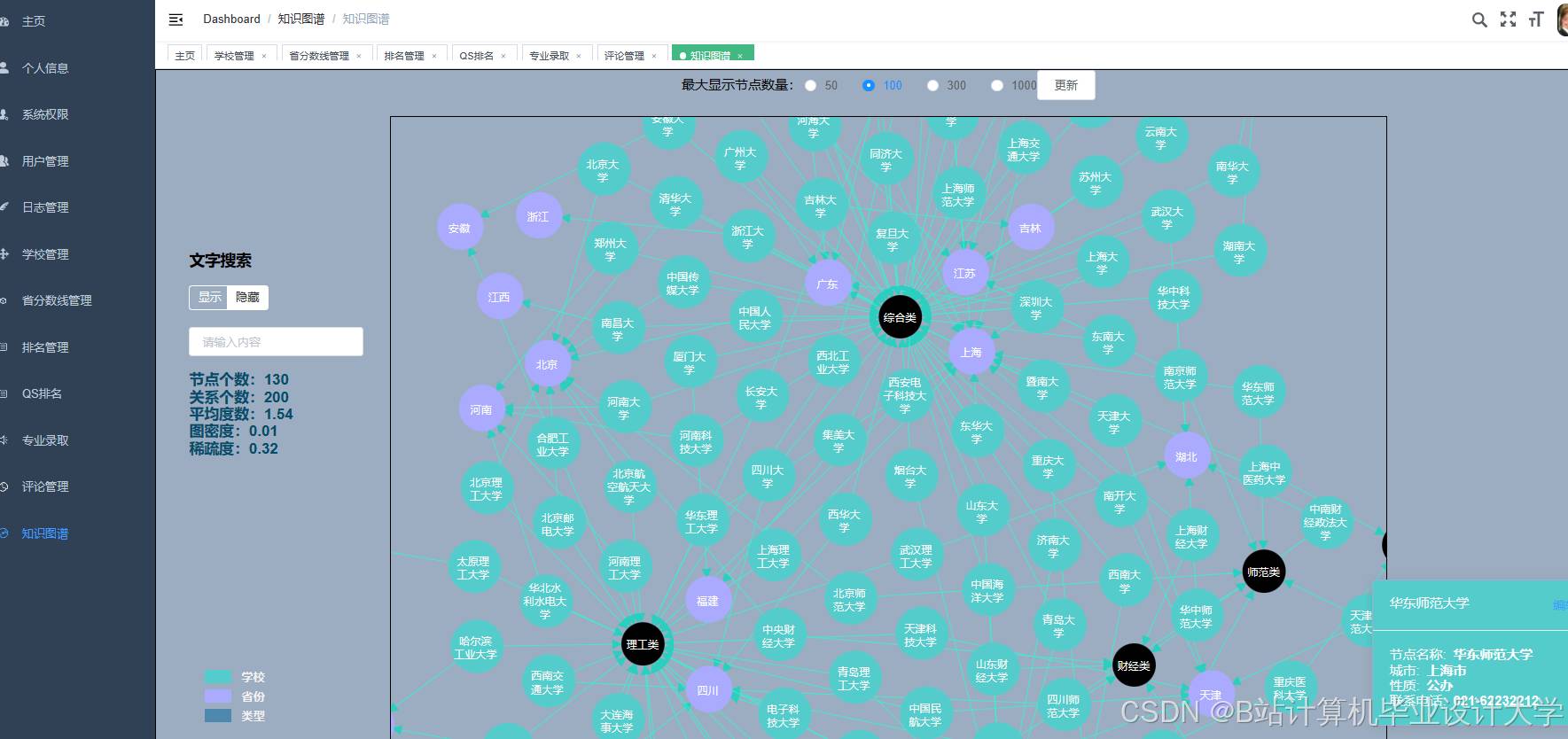
Task: Select the 四川大学 school node
Action: [x=768, y=477]
